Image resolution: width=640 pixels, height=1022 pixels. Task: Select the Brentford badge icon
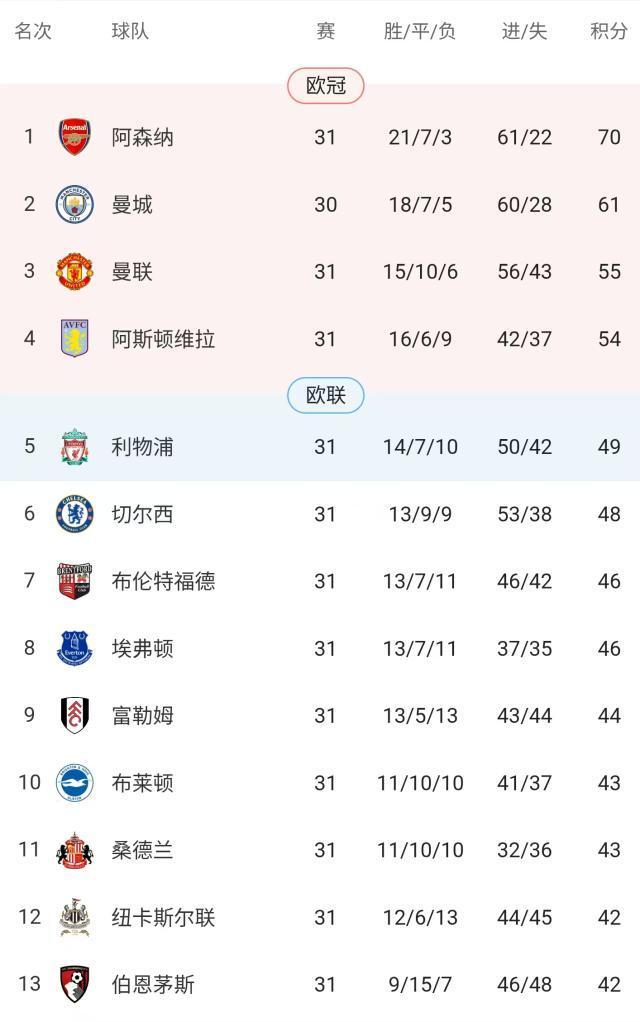[x=75, y=581]
